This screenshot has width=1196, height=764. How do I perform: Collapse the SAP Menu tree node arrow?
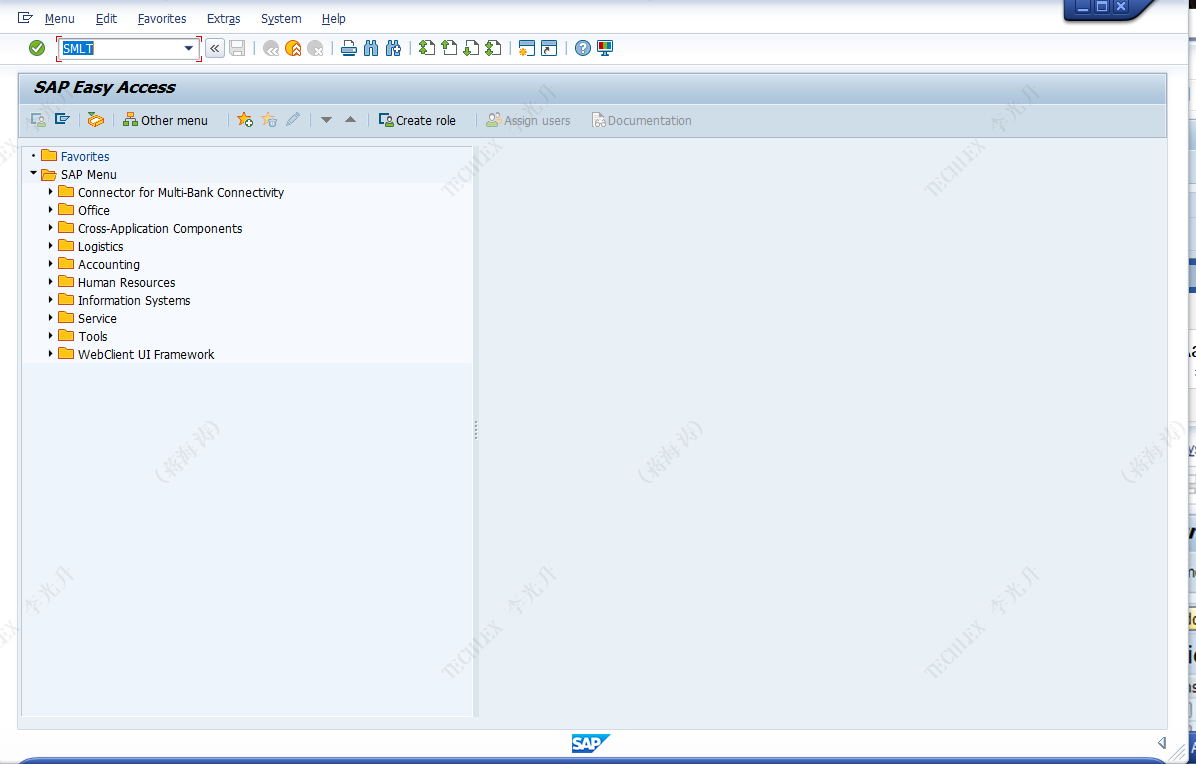coord(34,174)
